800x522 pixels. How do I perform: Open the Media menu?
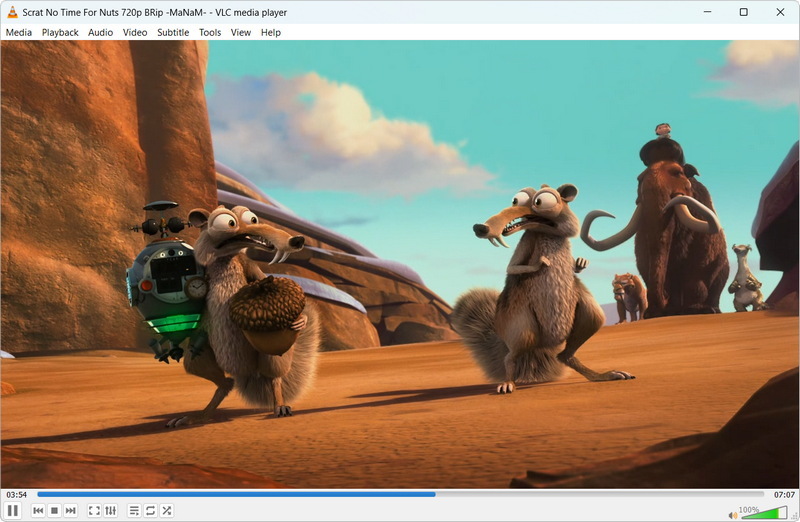pos(19,32)
